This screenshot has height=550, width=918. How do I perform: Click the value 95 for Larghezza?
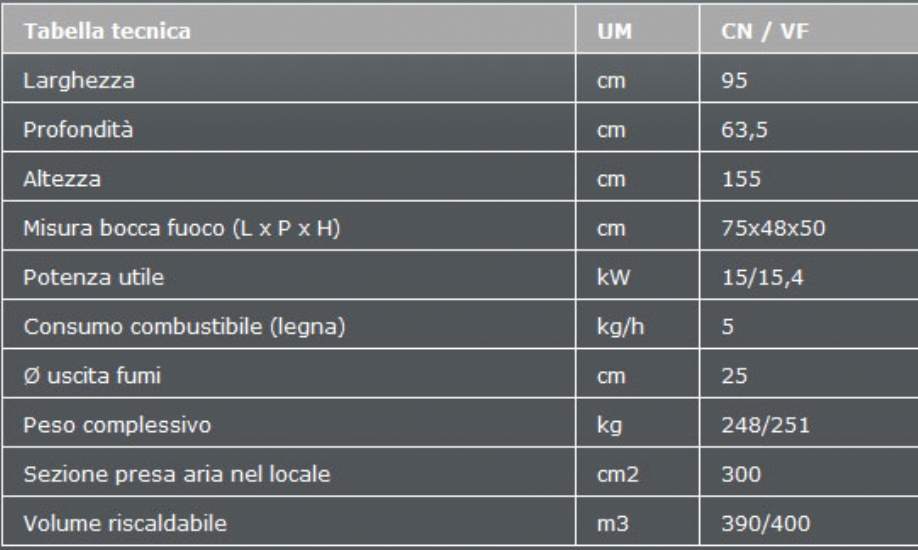734,80
